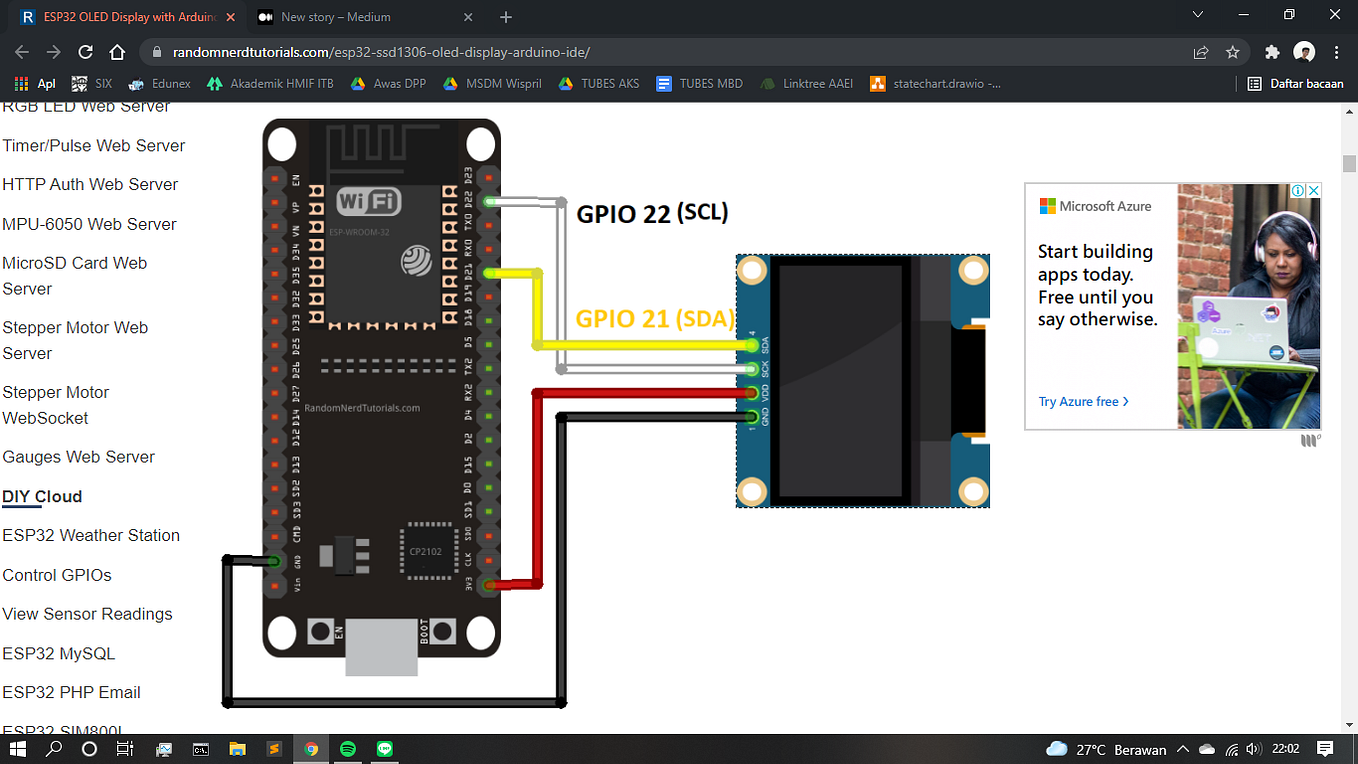Click the share icon in the address bar
The height and width of the screenshot is (764, 1358).
pyautogui.click(x=1199, y=51)
